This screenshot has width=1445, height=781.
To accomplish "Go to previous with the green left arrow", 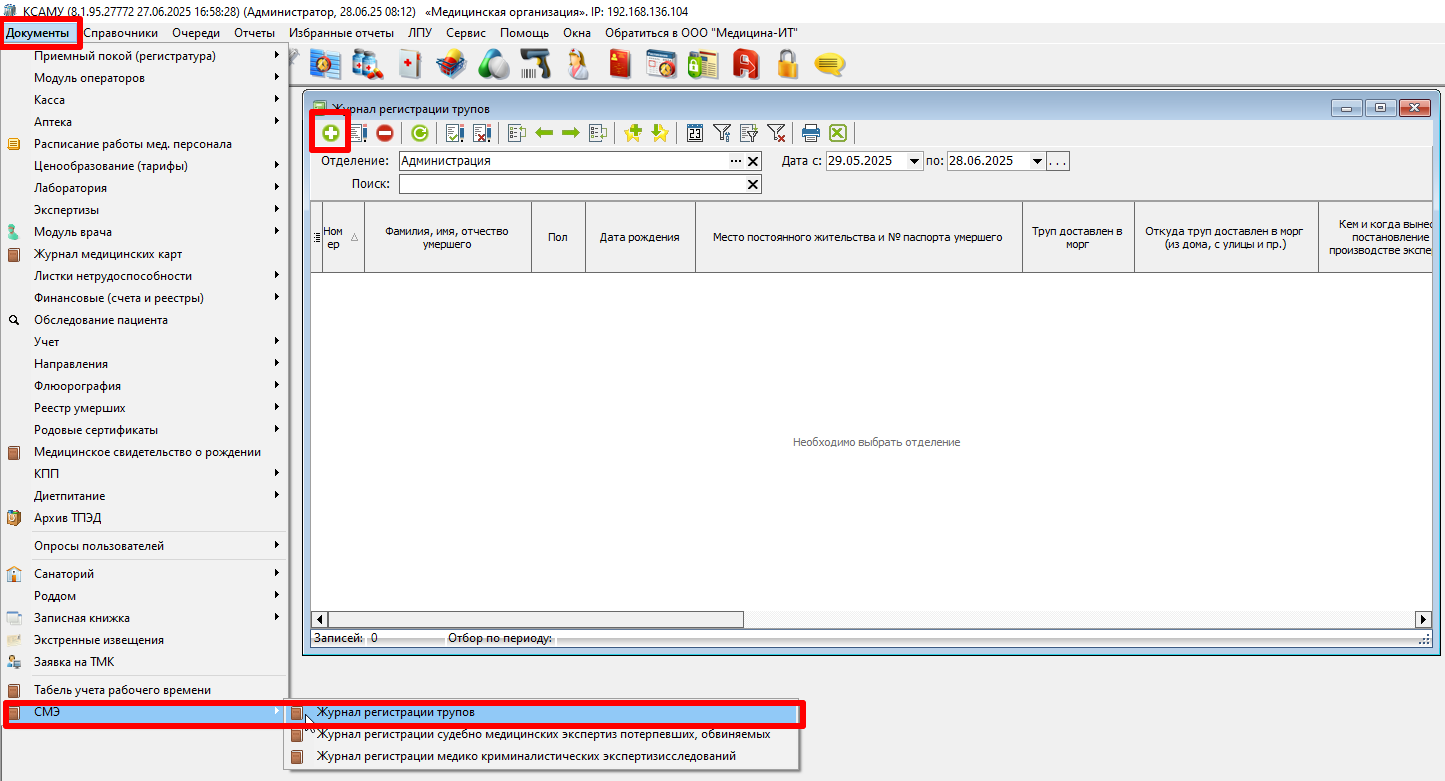I will [545, 133].
